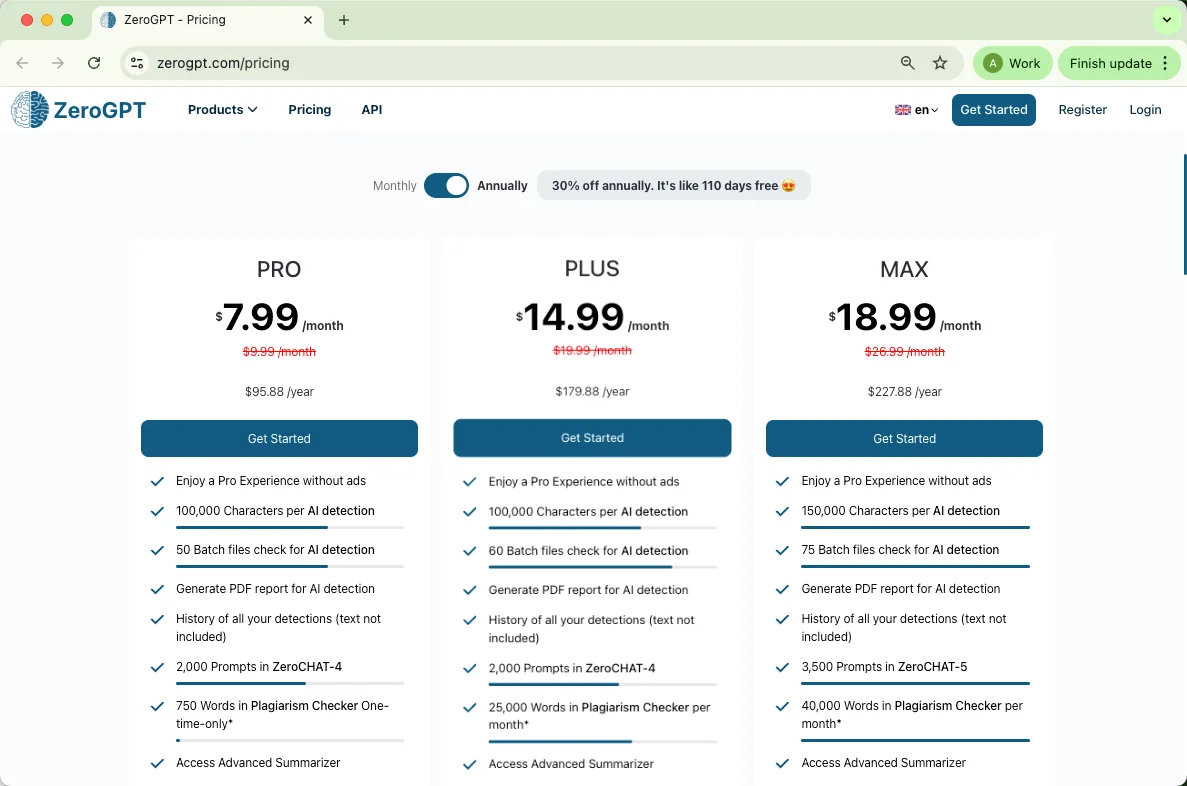Screen dimensions: 1187x786
Task: Click PLUS 60 Batch files progress bar
Action: coord(603,566)
